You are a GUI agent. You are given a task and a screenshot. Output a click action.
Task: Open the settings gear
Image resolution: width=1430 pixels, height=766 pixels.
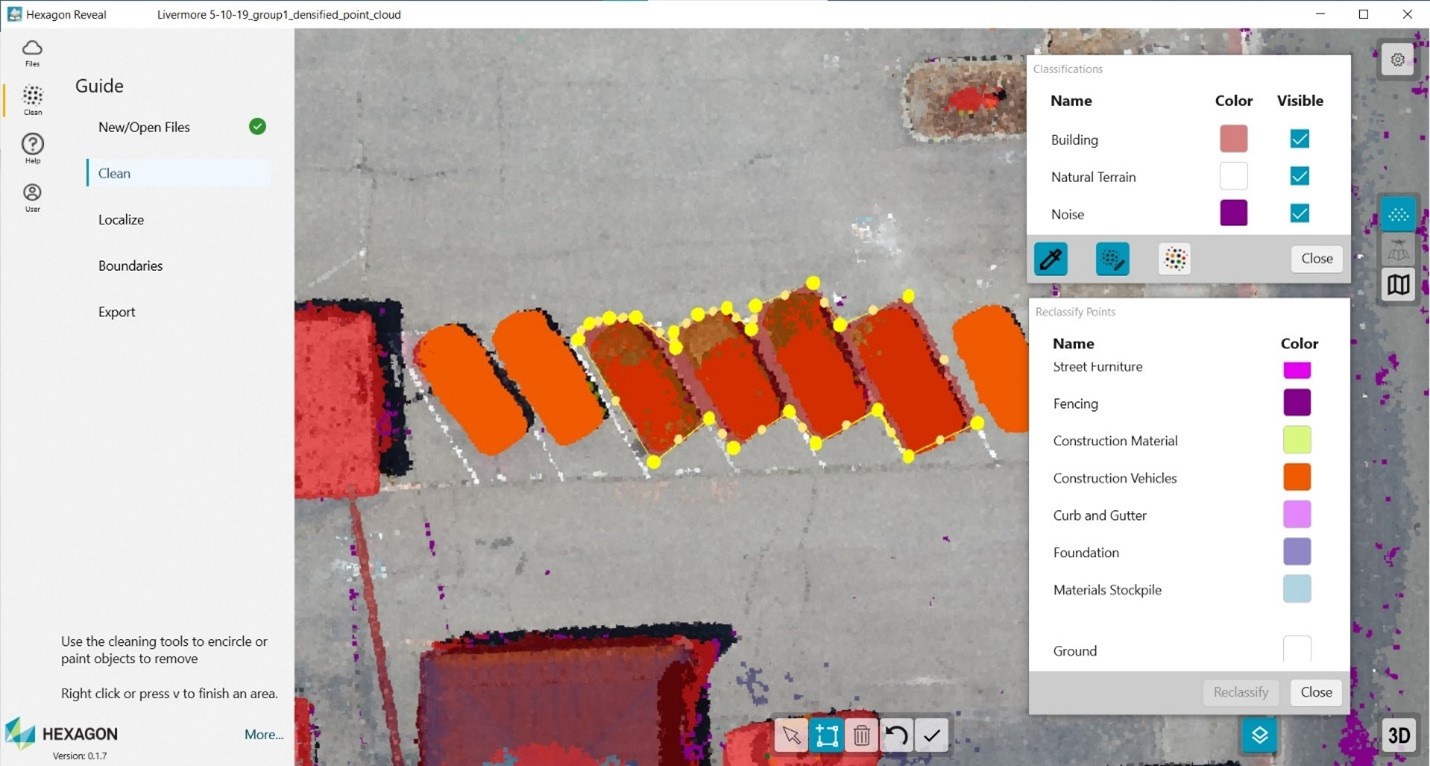coord(1398,60)
